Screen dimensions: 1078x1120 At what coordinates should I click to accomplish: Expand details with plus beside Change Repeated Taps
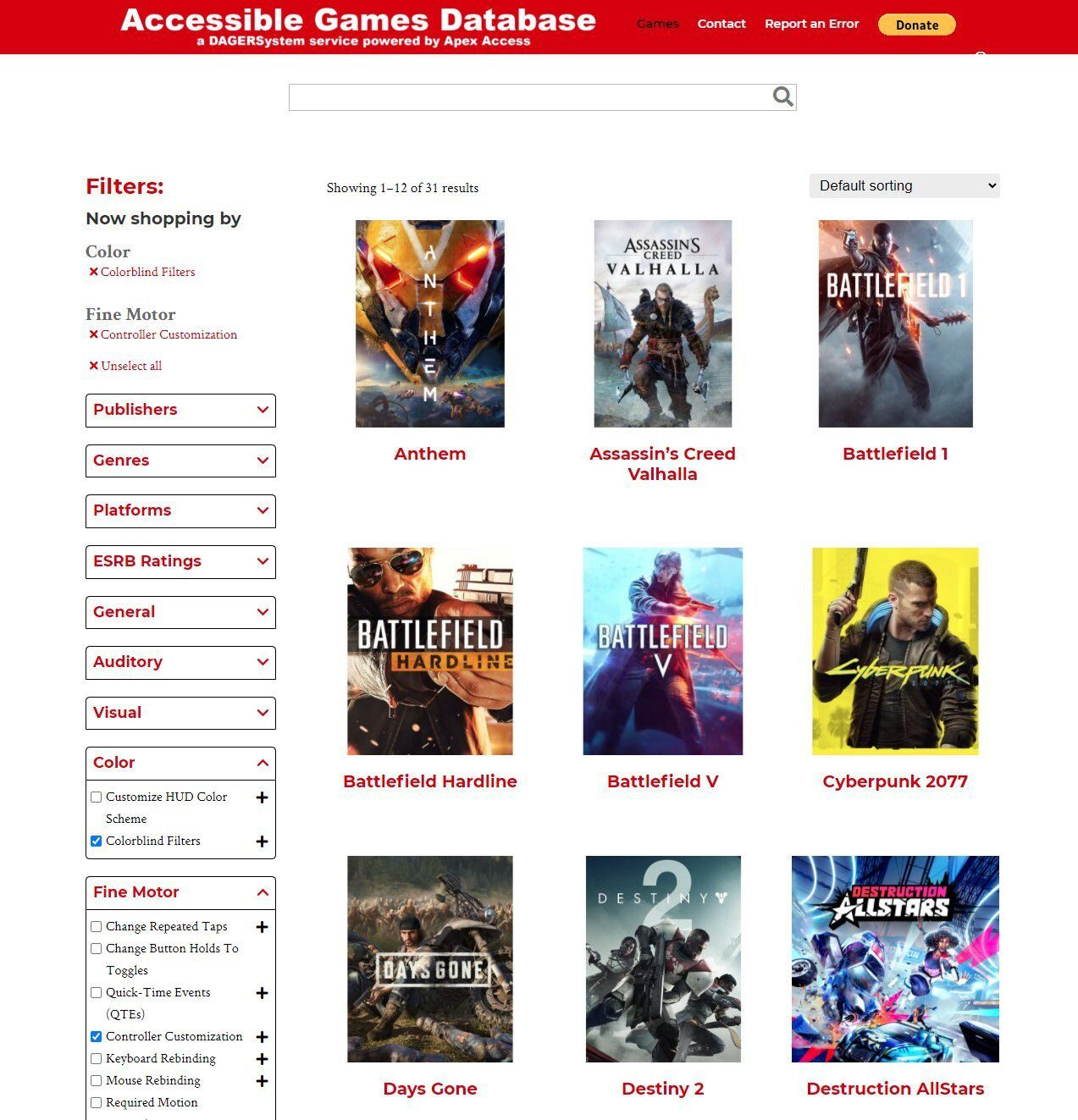pyautogui.click(x=262, y=927)
